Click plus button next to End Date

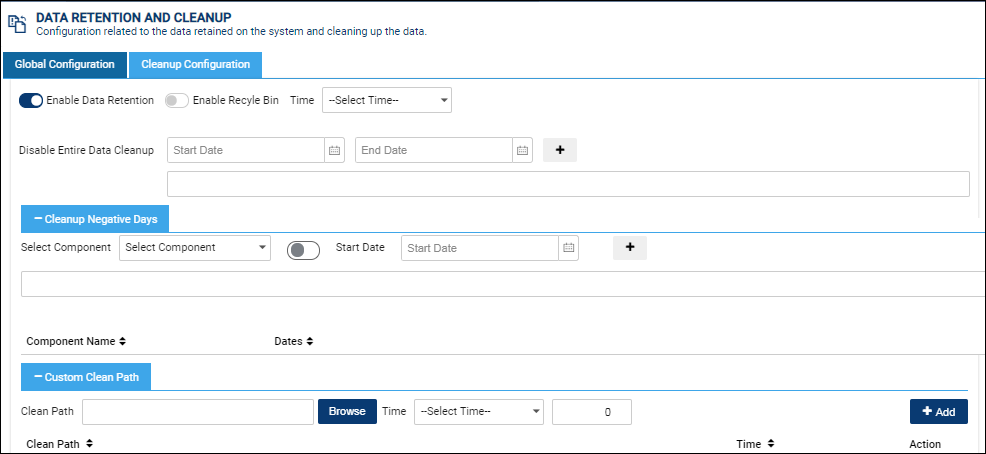pos(560,150)
